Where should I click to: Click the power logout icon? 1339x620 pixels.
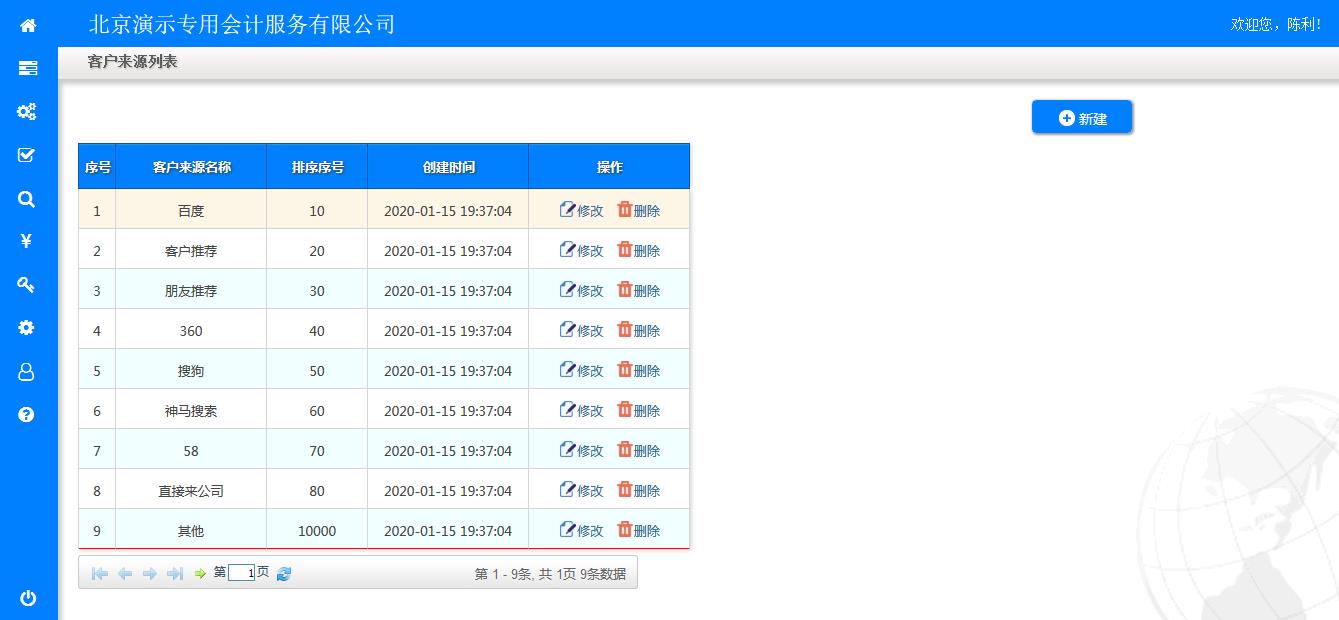[x=28, y=598]
